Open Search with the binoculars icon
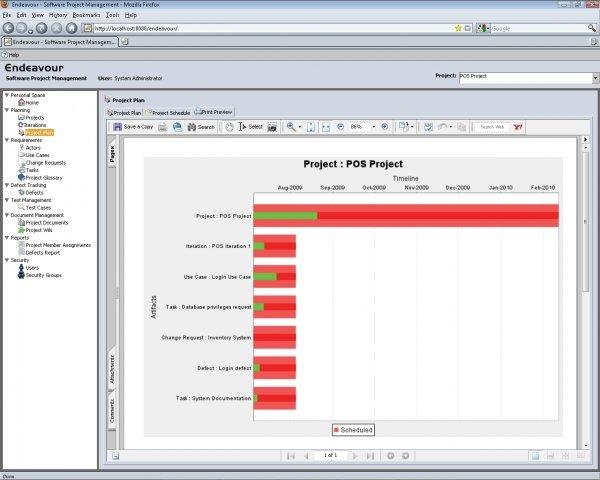The width and height of the screenshot is (600, 480). [201, 127]
